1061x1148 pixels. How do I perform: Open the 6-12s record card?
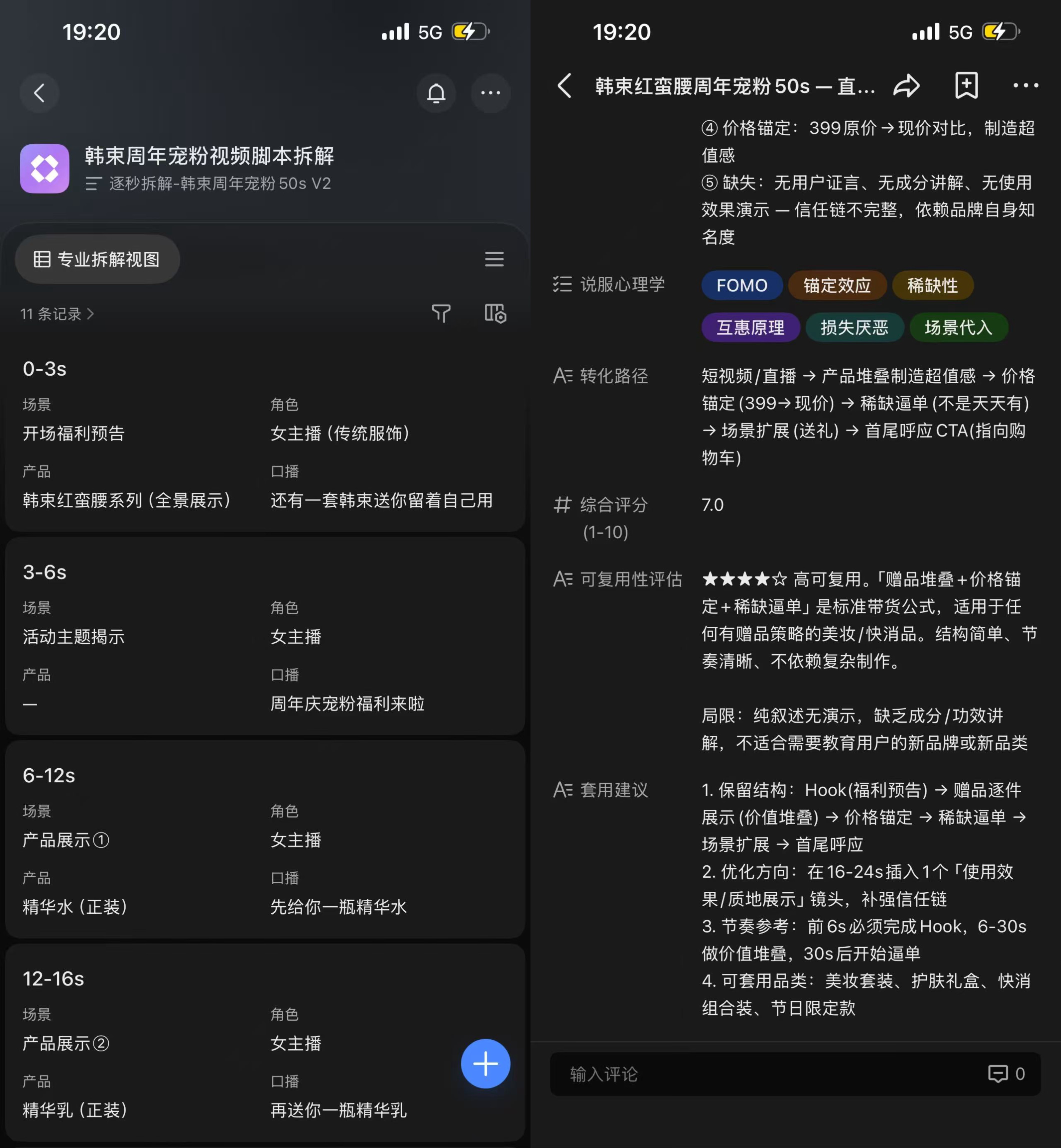(x=265, y=840)
